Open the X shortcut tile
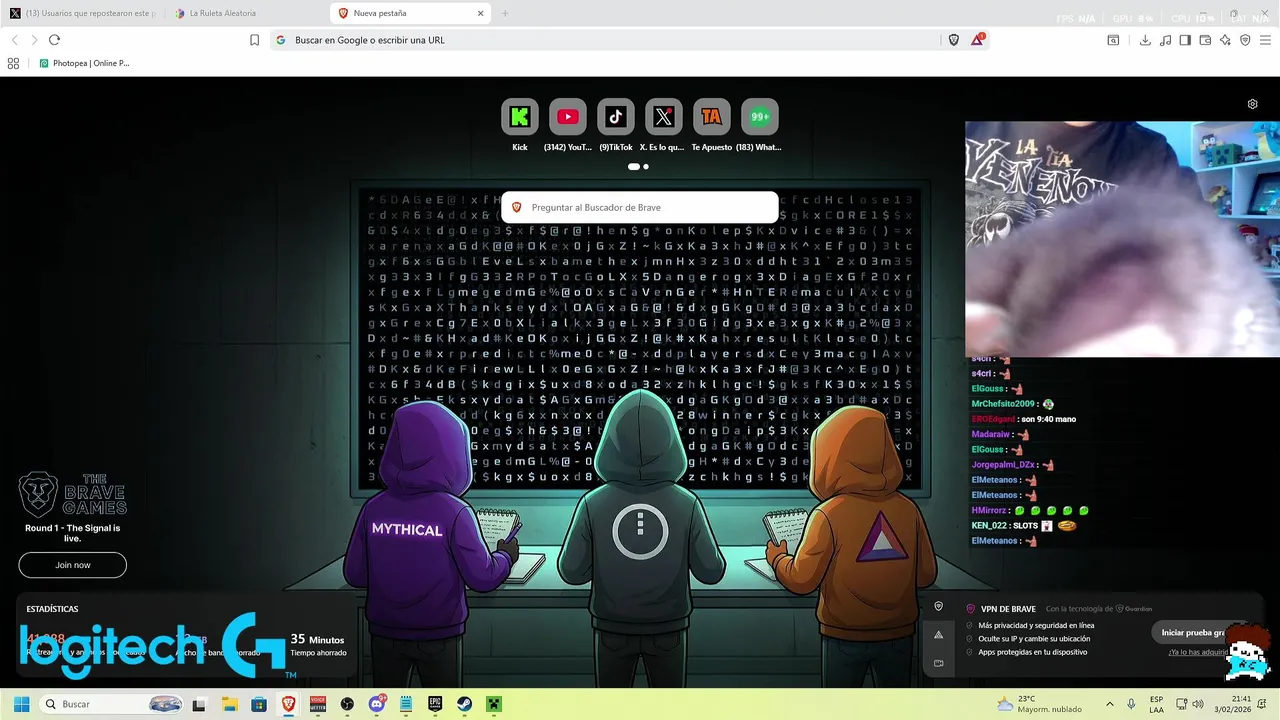Viewport: 1280px width, 720px height. coord(663,116)
